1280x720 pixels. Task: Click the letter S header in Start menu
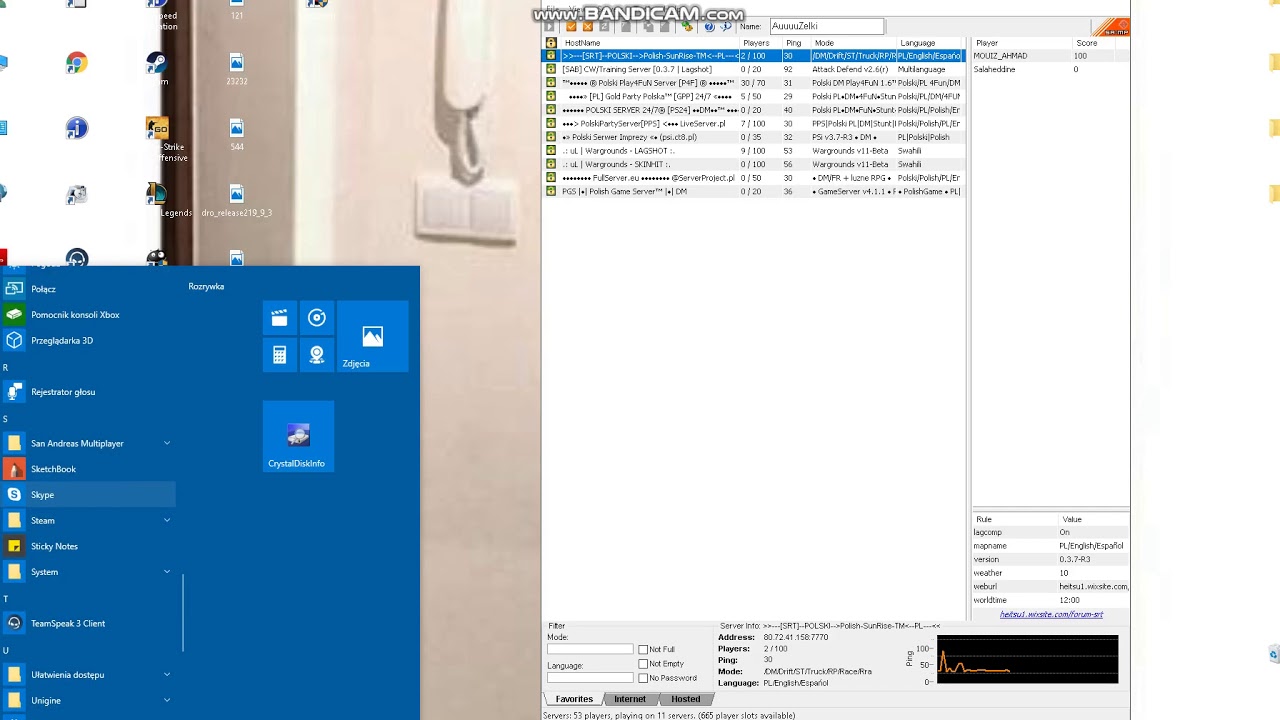(x=5, y=419)
